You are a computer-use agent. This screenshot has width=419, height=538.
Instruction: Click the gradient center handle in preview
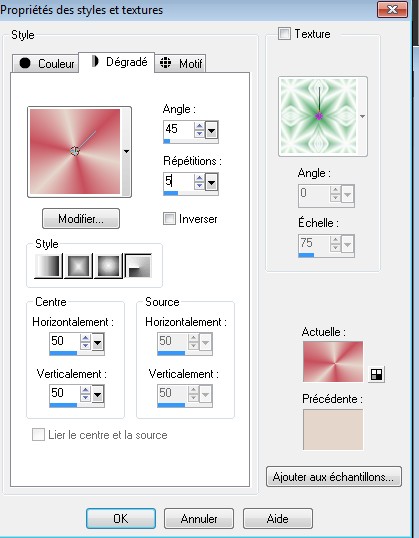click(75, 151)
